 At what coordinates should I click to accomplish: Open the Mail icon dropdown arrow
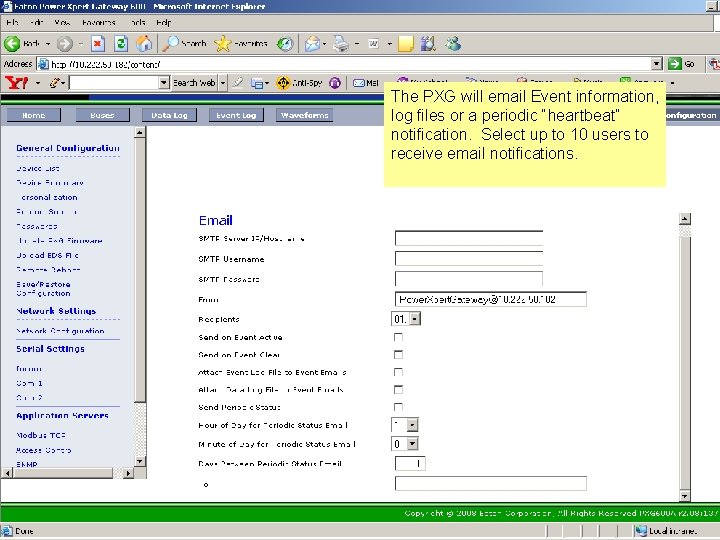point(324,44)
